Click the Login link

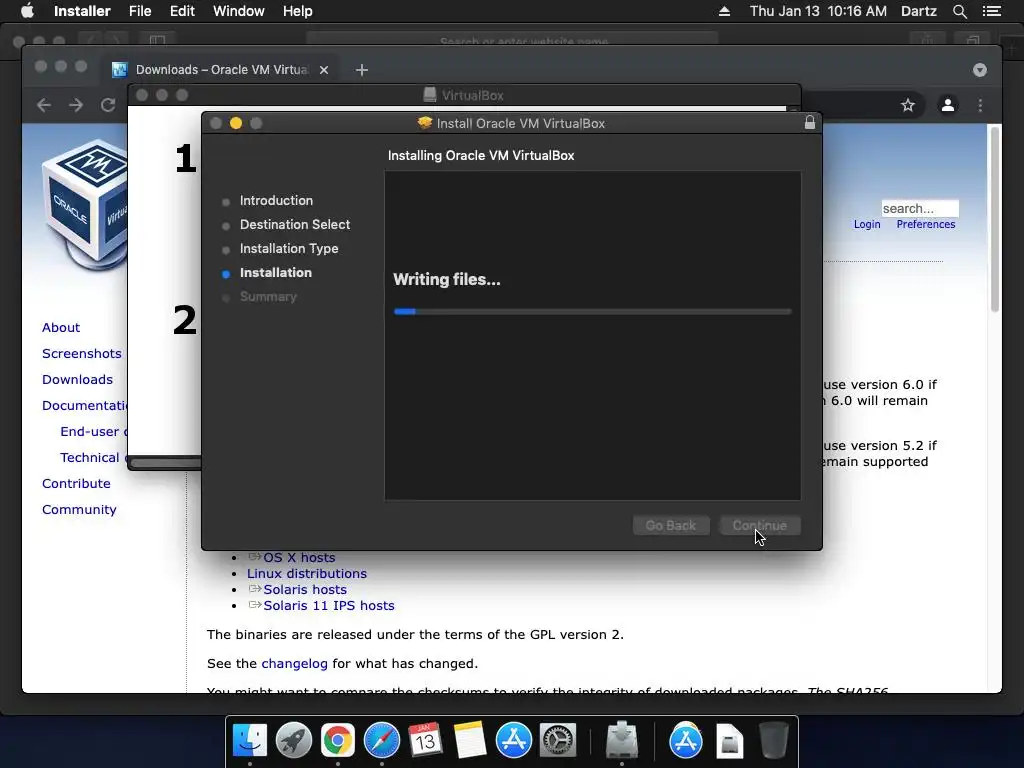click(x=867, y=225)
